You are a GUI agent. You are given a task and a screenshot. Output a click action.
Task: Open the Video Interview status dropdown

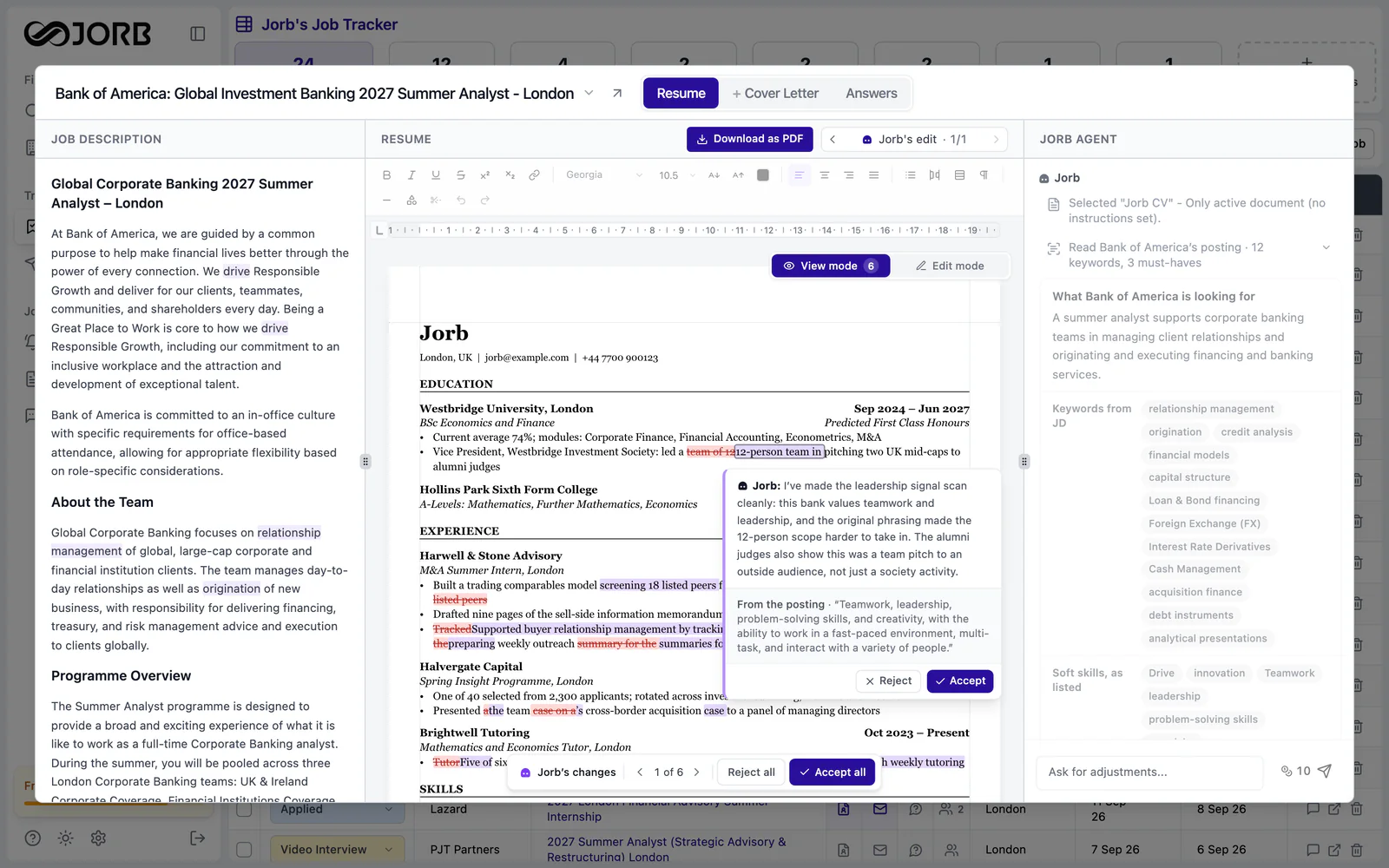(x=336, y=850)
